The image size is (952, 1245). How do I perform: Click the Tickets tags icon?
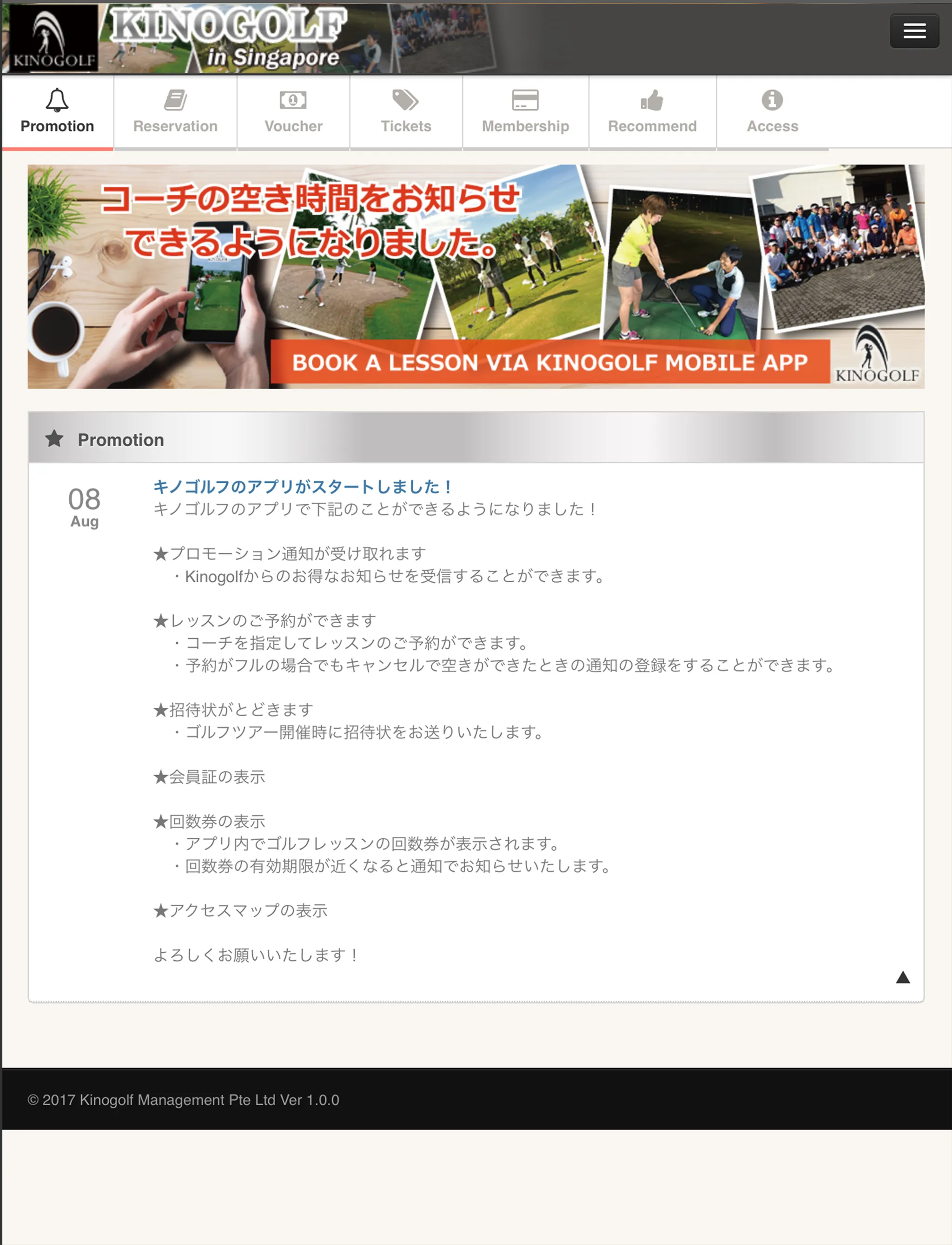click(x=406, y=100)
